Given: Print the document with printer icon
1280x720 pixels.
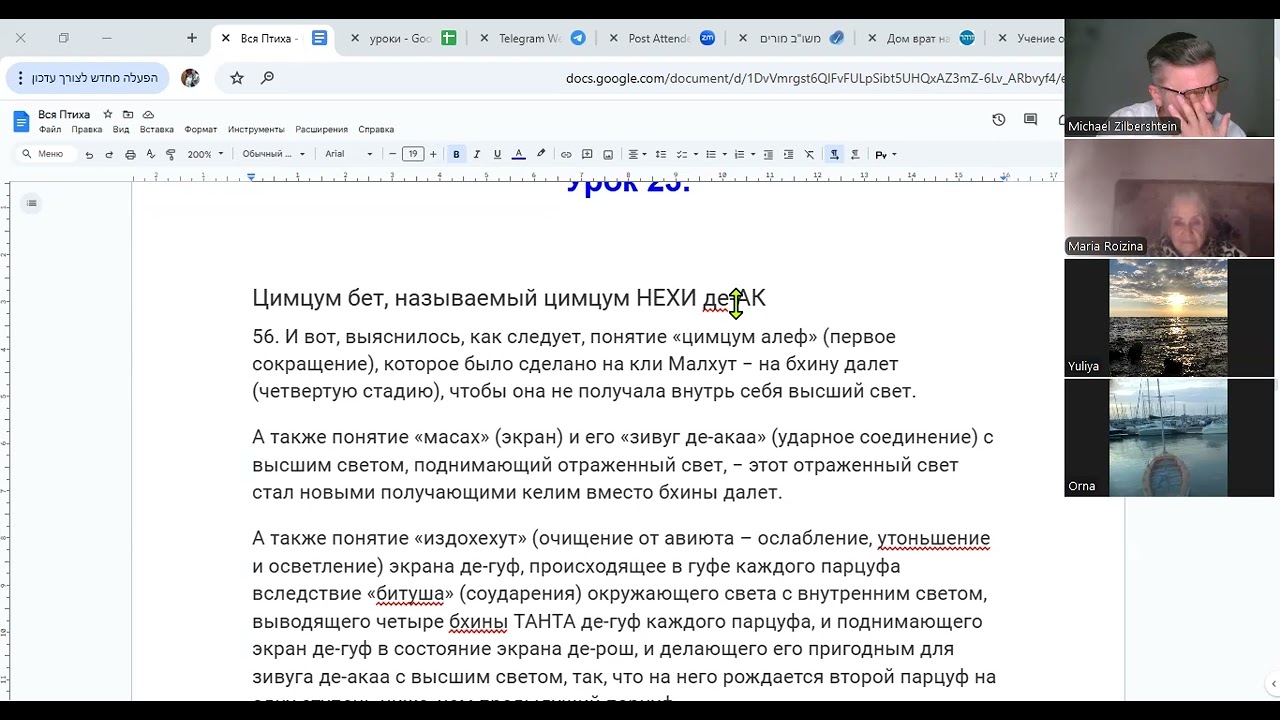Looking at the screenshot, I should click(x=130, y=154).
